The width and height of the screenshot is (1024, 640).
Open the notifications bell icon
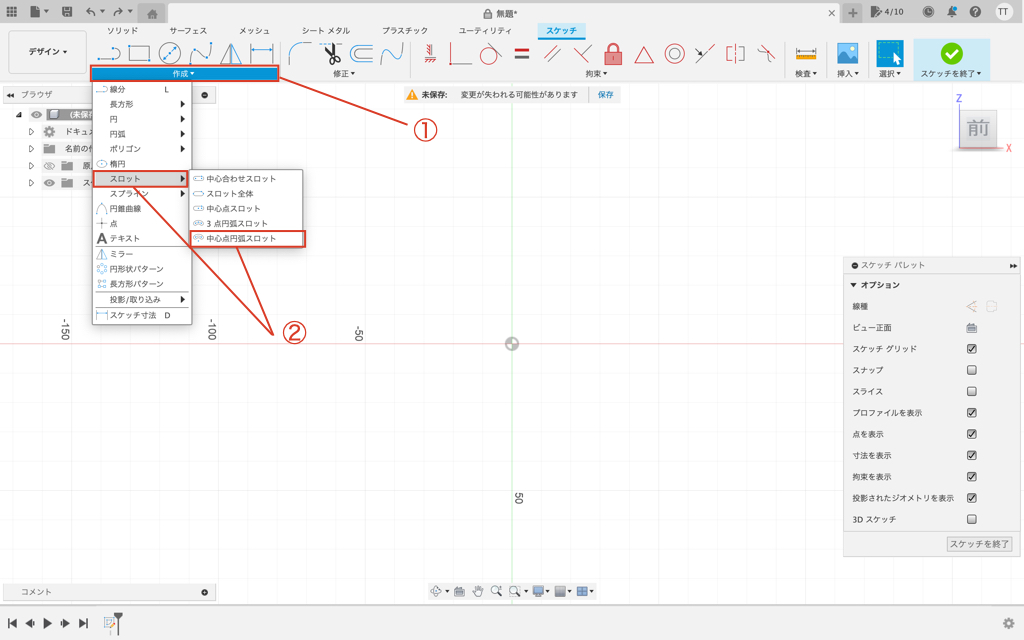tap(952, 12)
